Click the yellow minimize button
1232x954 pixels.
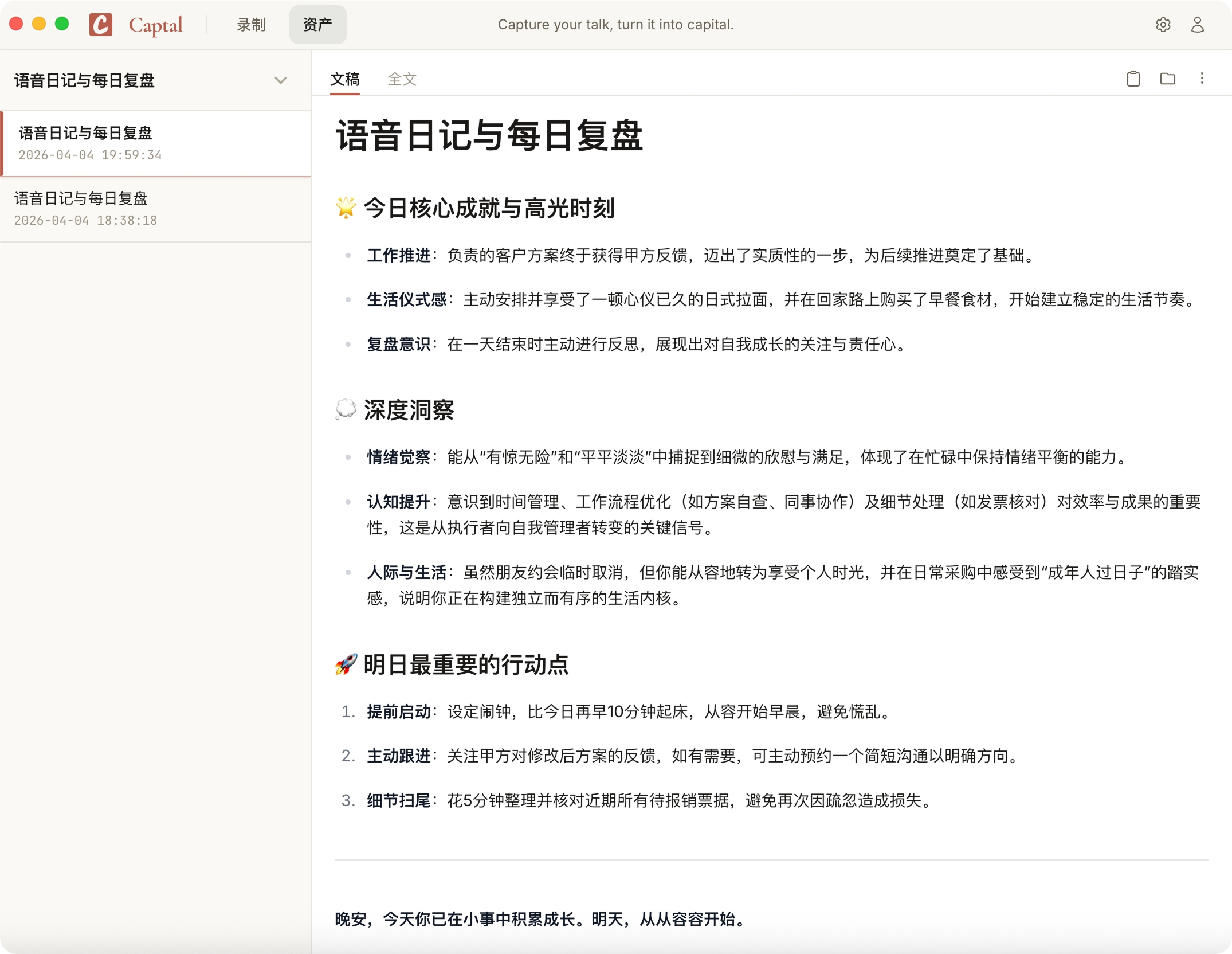pyautogui.click(x=38, y=24)
